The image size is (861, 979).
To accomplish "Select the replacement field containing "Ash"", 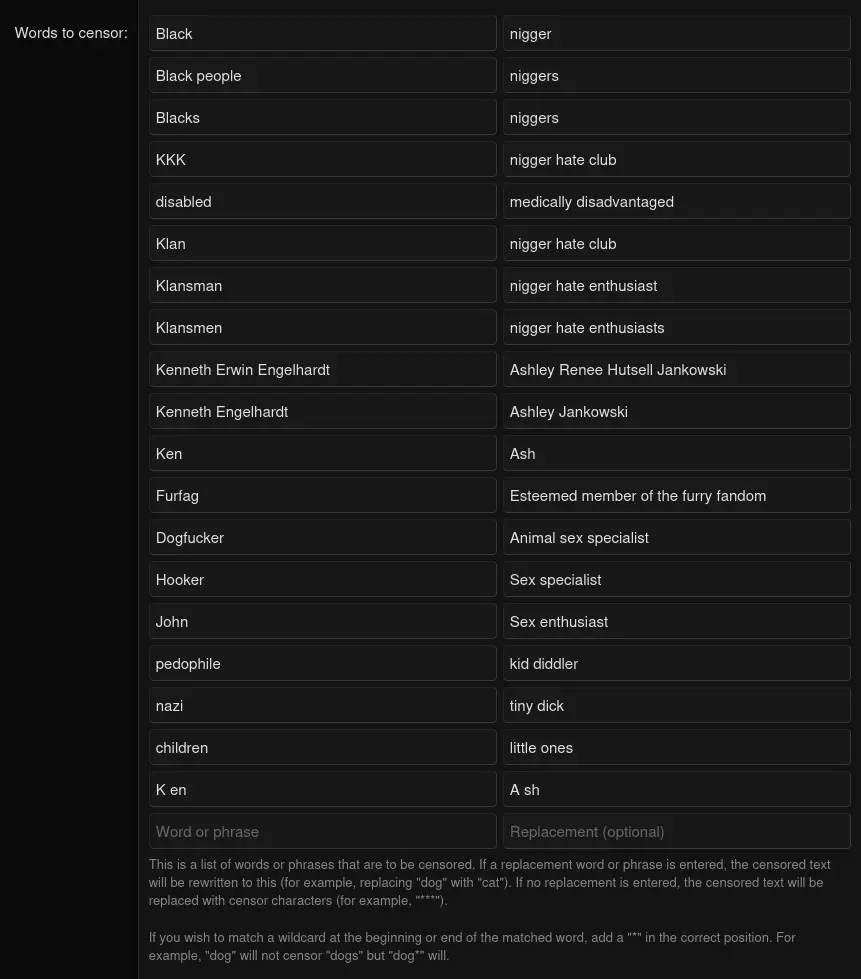I will coord(676,453).
